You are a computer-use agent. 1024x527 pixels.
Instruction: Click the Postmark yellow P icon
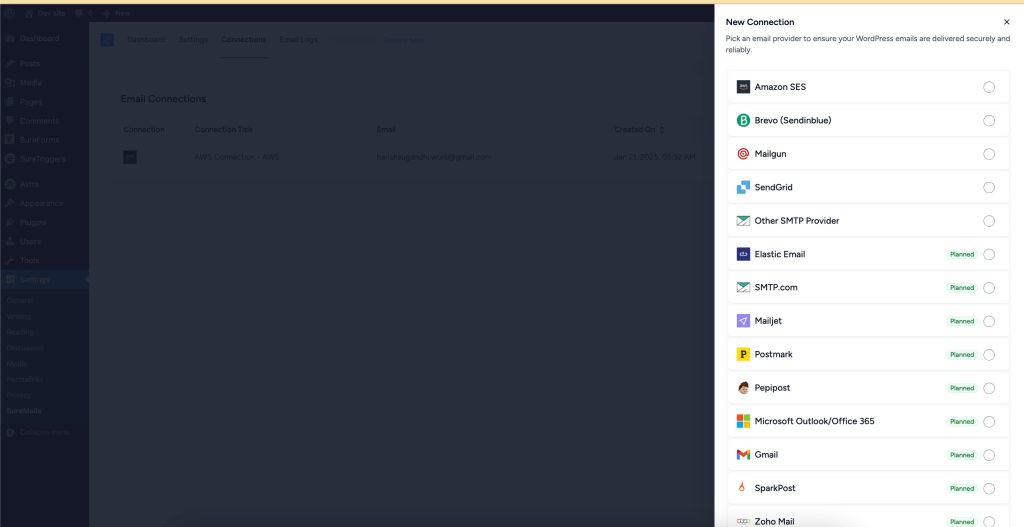pos(743,354)
